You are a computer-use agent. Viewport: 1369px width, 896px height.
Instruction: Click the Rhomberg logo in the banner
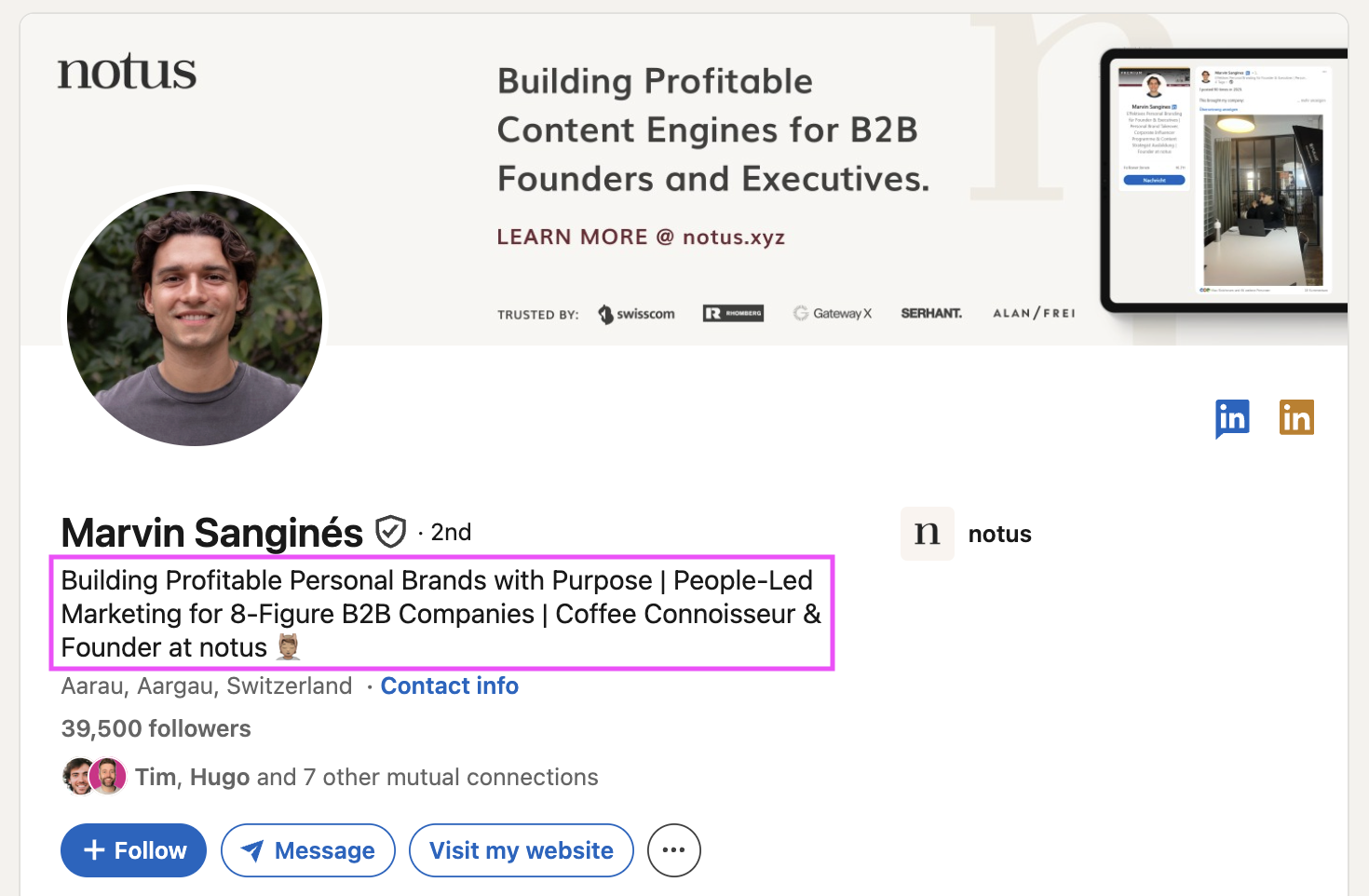[x=733, y=314]
